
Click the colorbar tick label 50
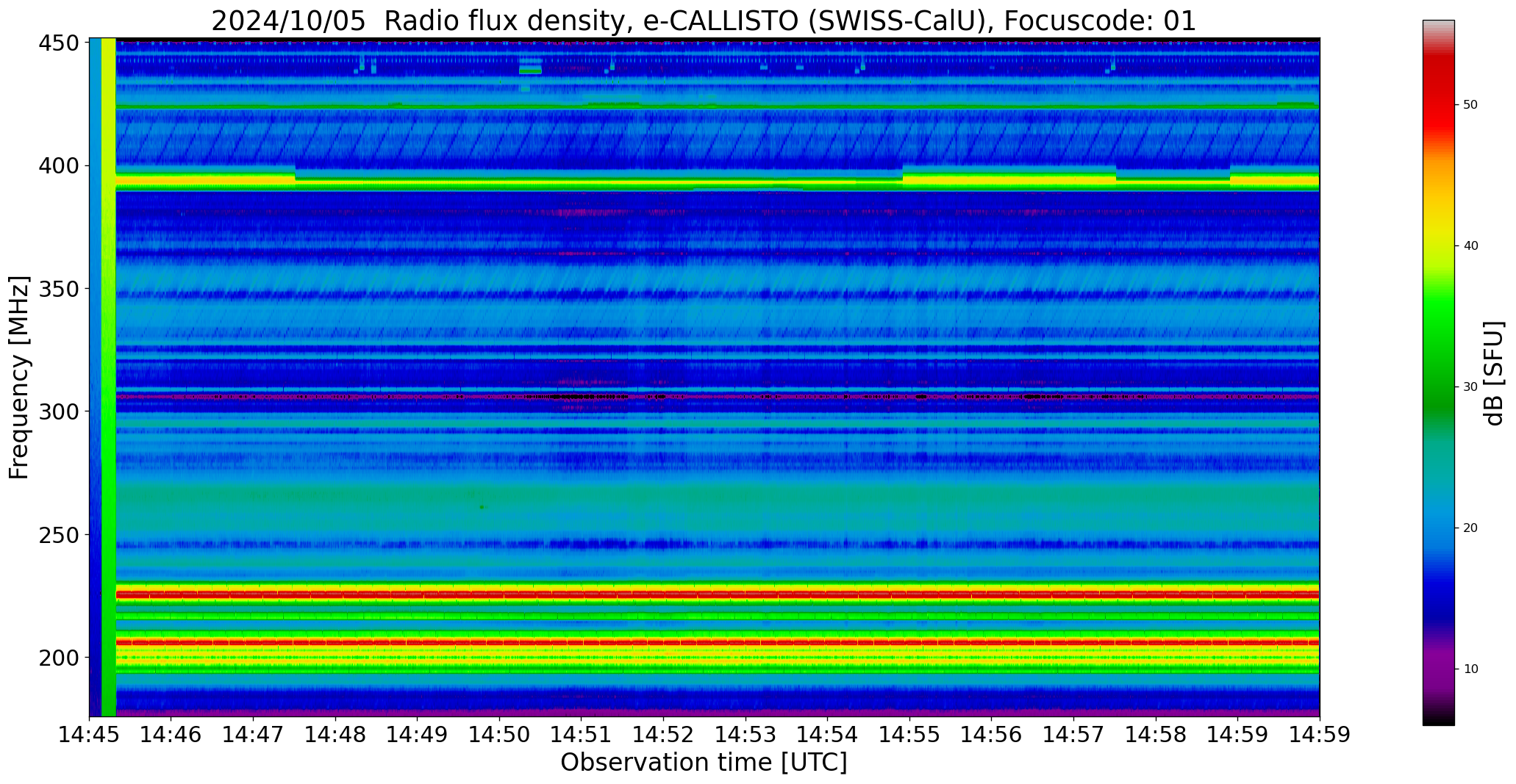coord(1470,105)
